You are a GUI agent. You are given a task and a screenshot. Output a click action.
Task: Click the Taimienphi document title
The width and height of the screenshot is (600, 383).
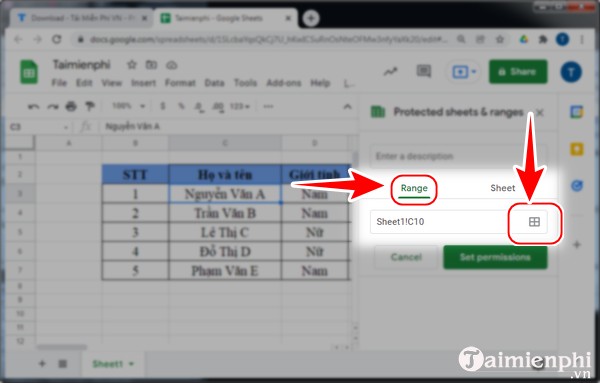(81, 65)
